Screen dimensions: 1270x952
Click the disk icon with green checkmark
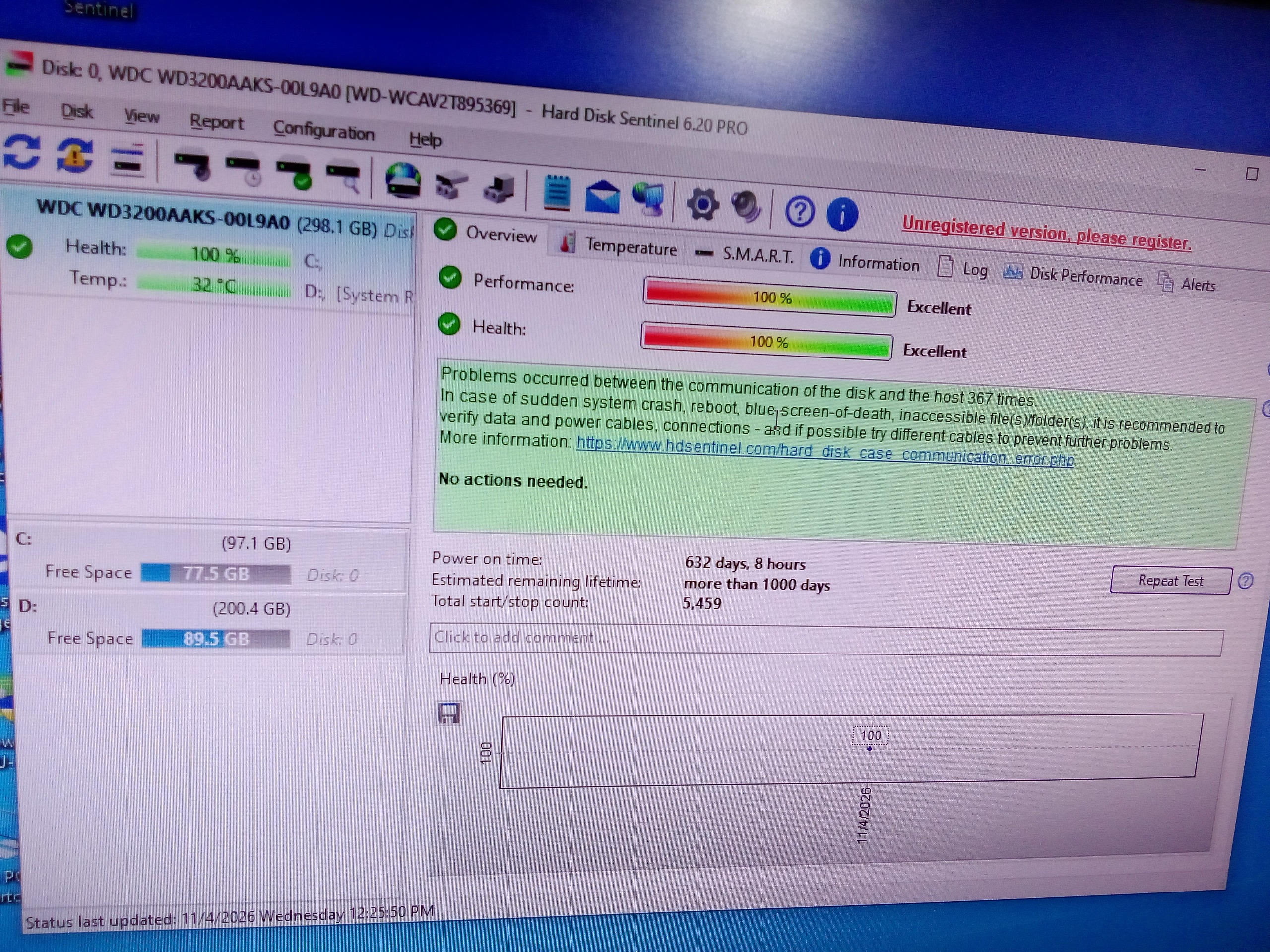coord(294,175)
